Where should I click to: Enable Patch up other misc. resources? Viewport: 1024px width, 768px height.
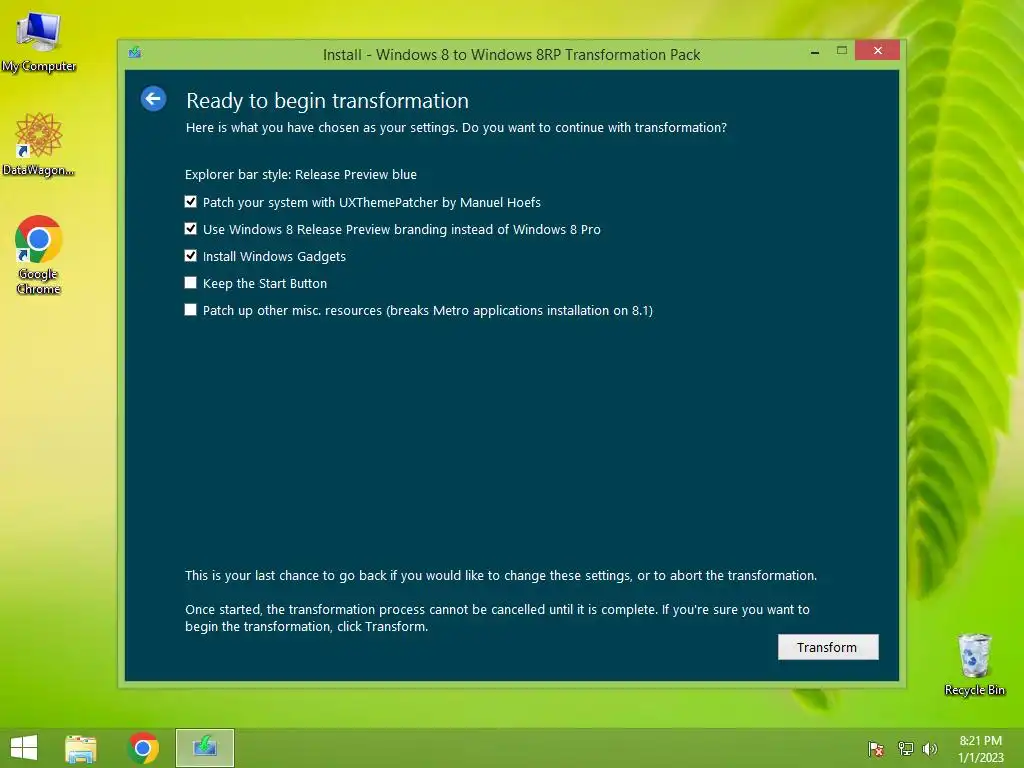[191, 310]
